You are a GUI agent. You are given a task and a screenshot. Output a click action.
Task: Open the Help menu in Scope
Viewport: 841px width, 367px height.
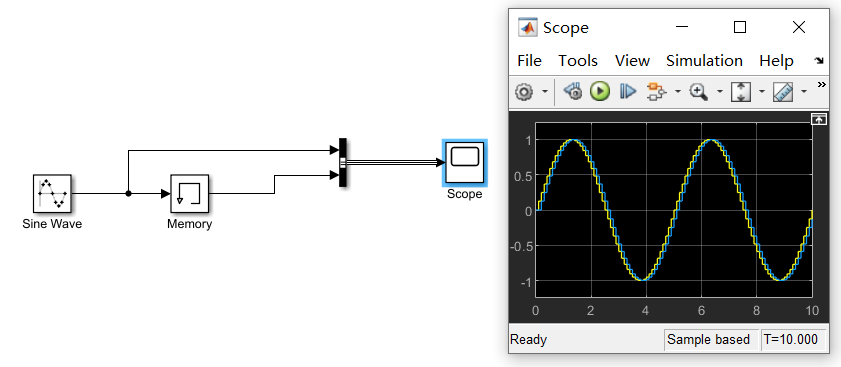click(776, 61)
